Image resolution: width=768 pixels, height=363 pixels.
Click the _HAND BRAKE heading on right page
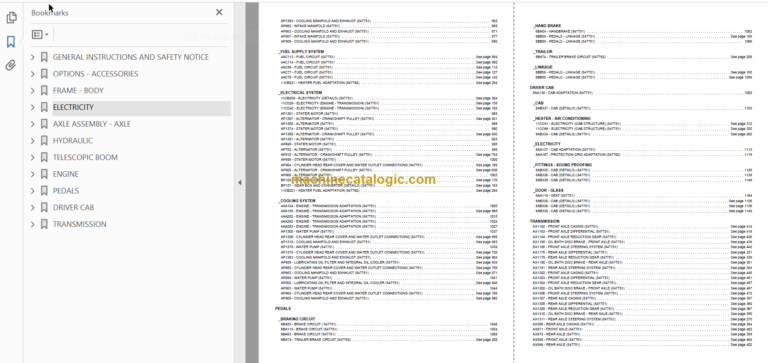coord(547,25)
